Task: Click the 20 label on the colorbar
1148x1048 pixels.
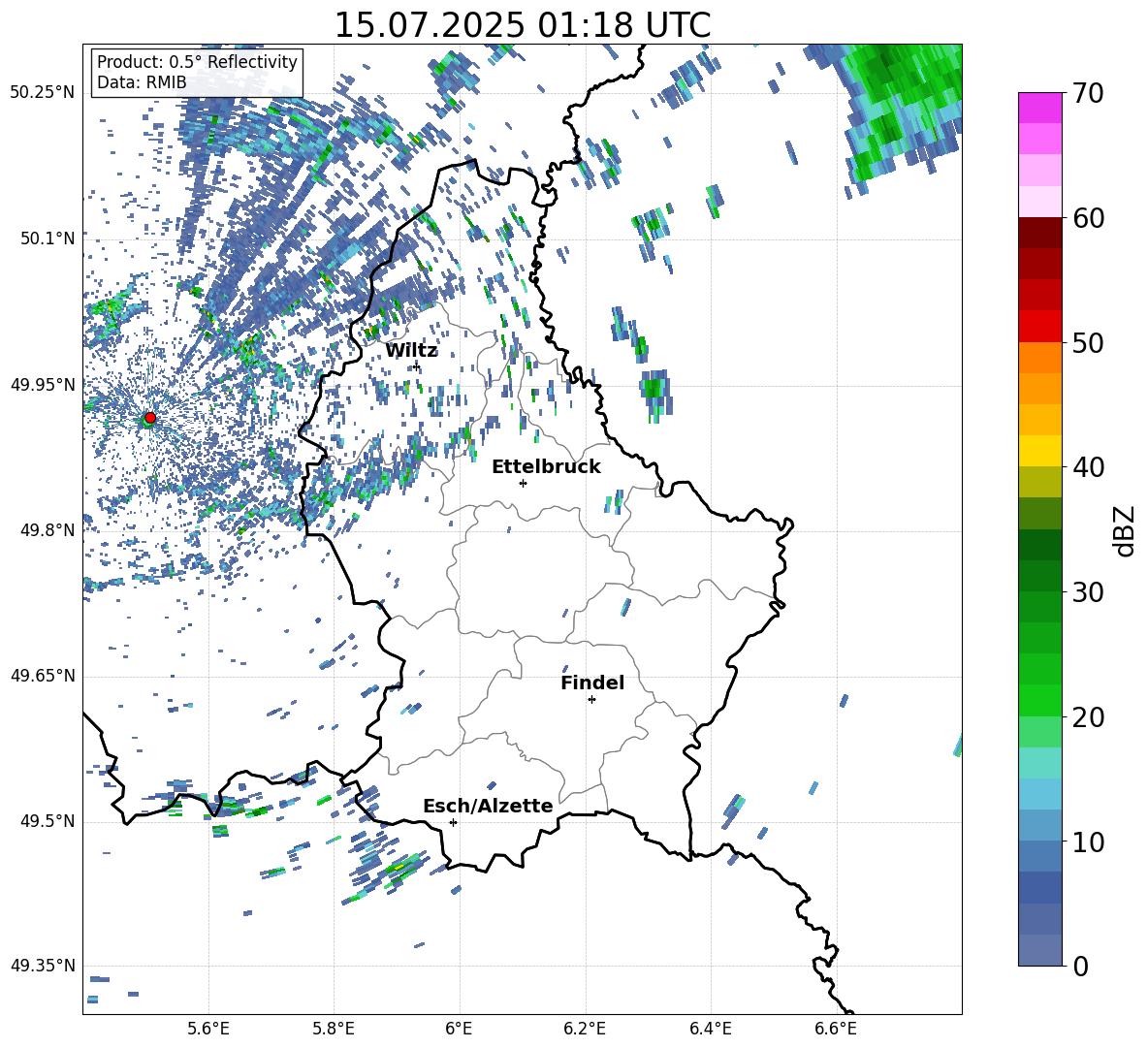Action: coord(1087,716)
